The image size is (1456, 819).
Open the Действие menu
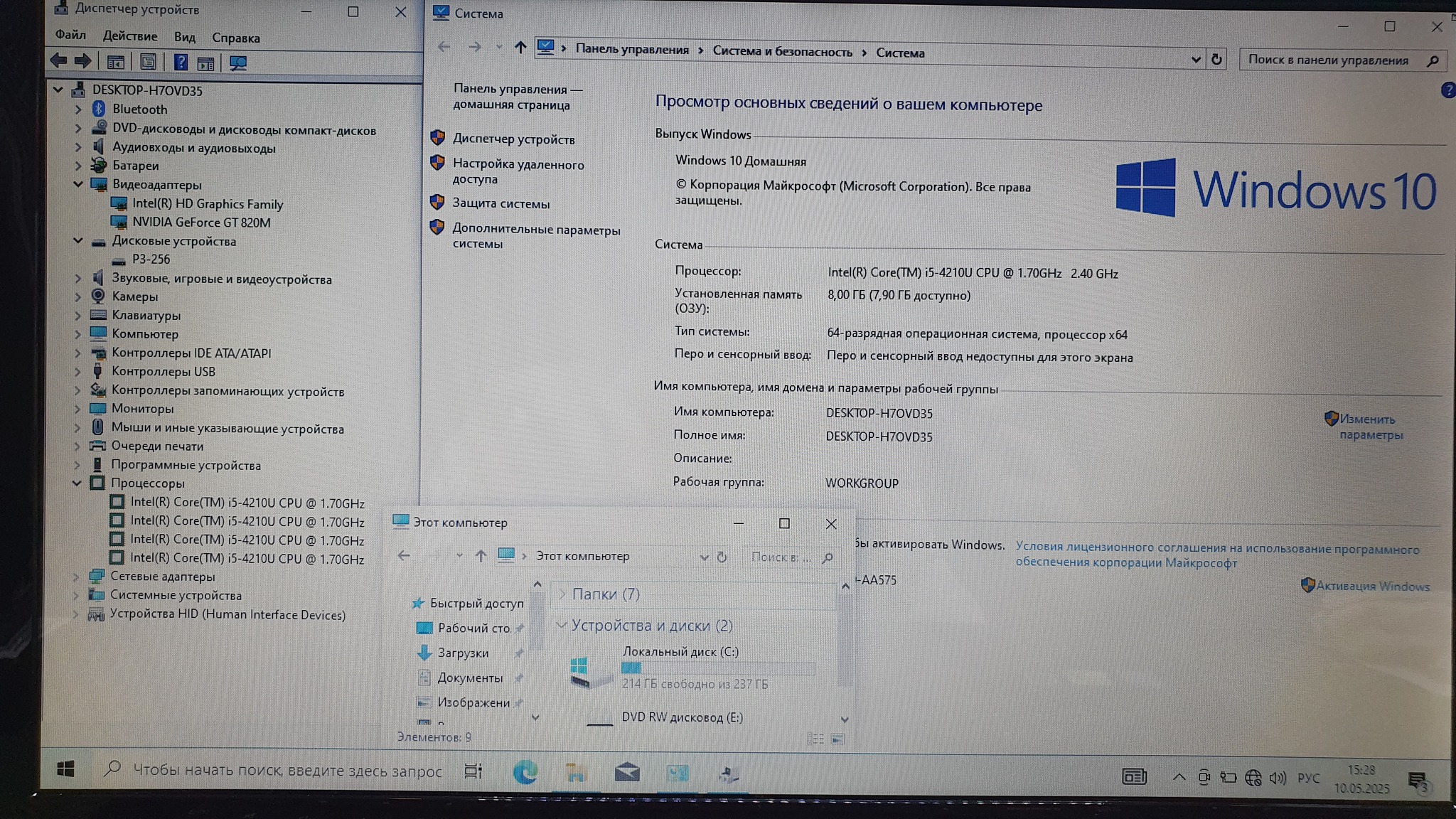pyautogui.click(x=130, y=36)
